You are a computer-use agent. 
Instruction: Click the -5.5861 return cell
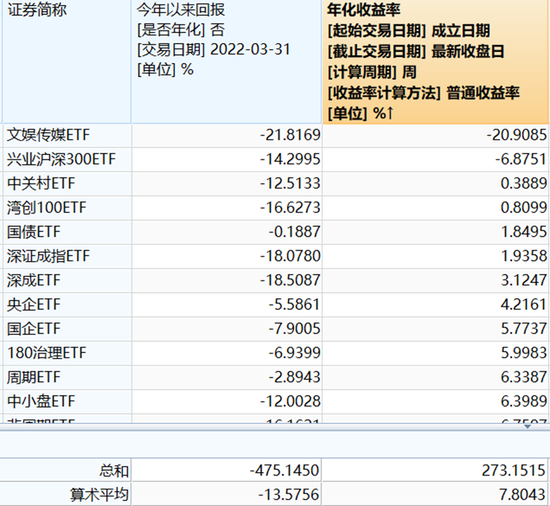point(227,305)
